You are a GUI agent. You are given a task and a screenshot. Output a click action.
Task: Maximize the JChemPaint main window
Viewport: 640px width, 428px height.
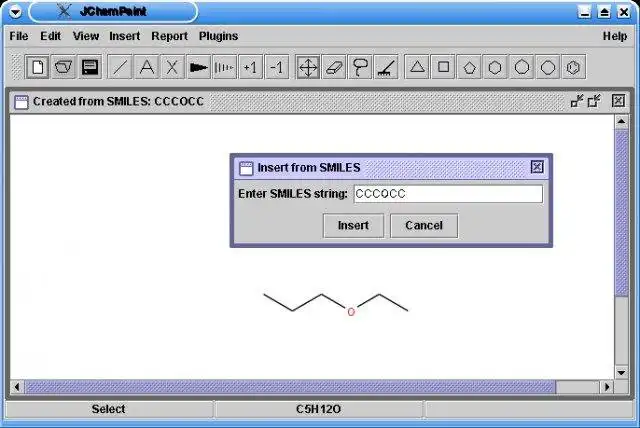(x=604, y=12)
